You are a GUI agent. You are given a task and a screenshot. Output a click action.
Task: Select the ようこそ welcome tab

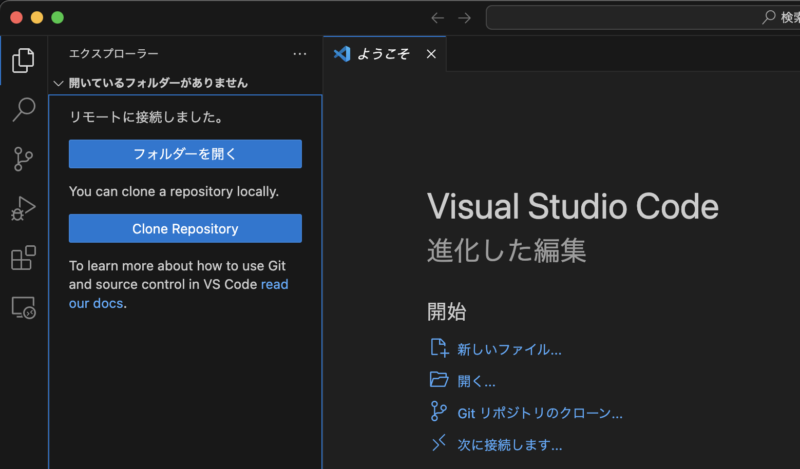coord(385,54)
